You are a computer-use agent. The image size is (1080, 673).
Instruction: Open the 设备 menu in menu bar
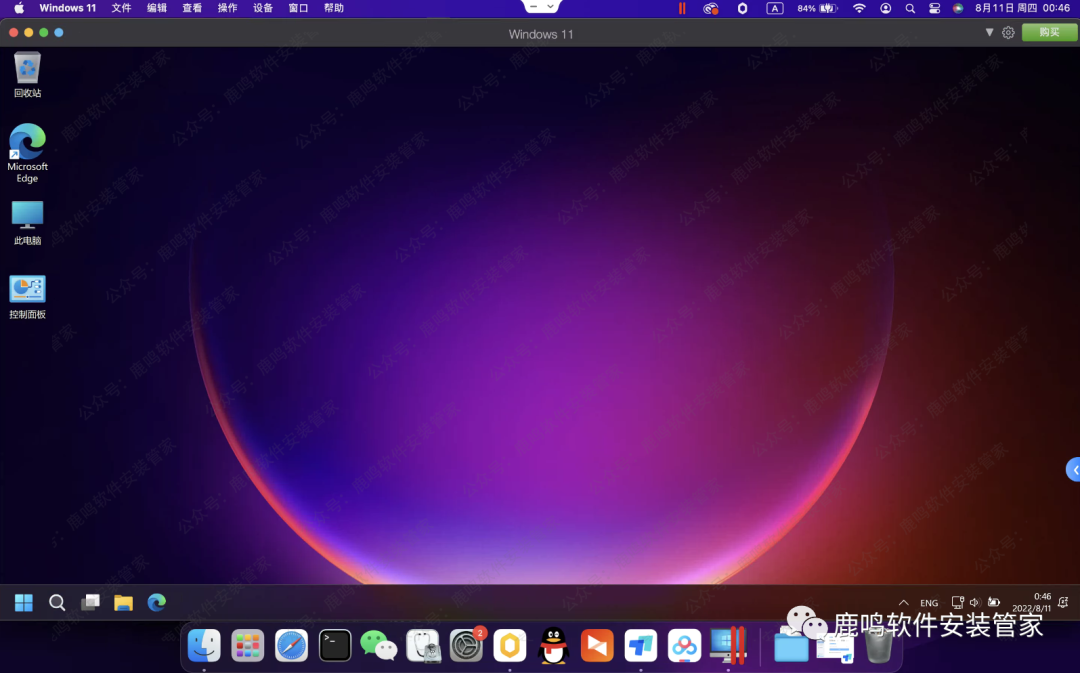click(x=263, y=8)
